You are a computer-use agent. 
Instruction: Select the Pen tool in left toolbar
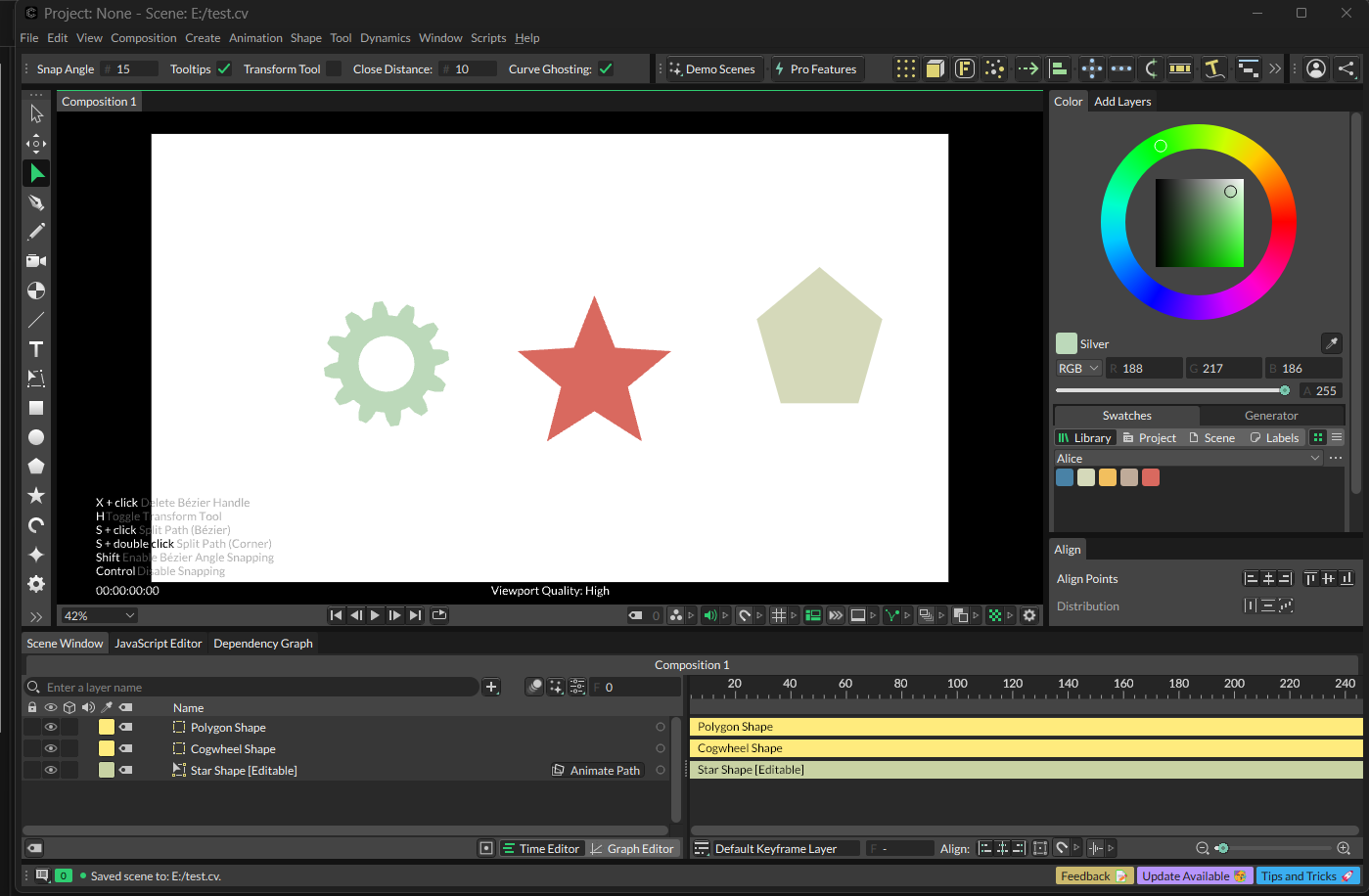coord(36,202)
